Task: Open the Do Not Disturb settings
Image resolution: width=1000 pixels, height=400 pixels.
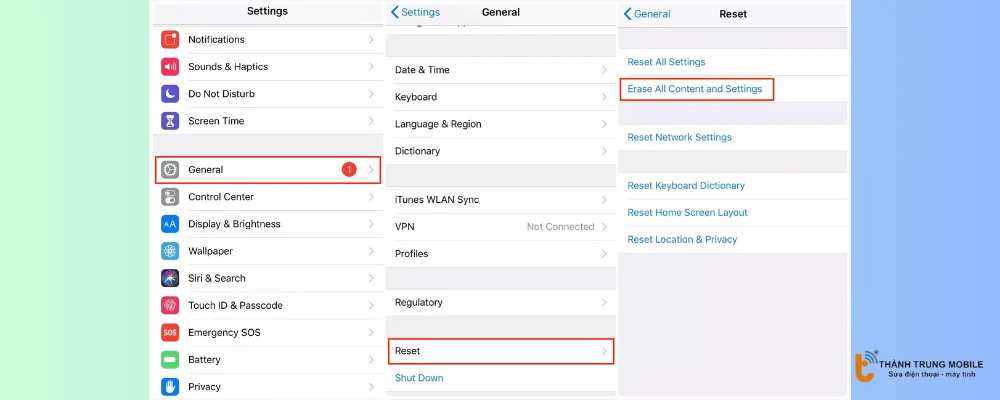Action: click(268, 94)
